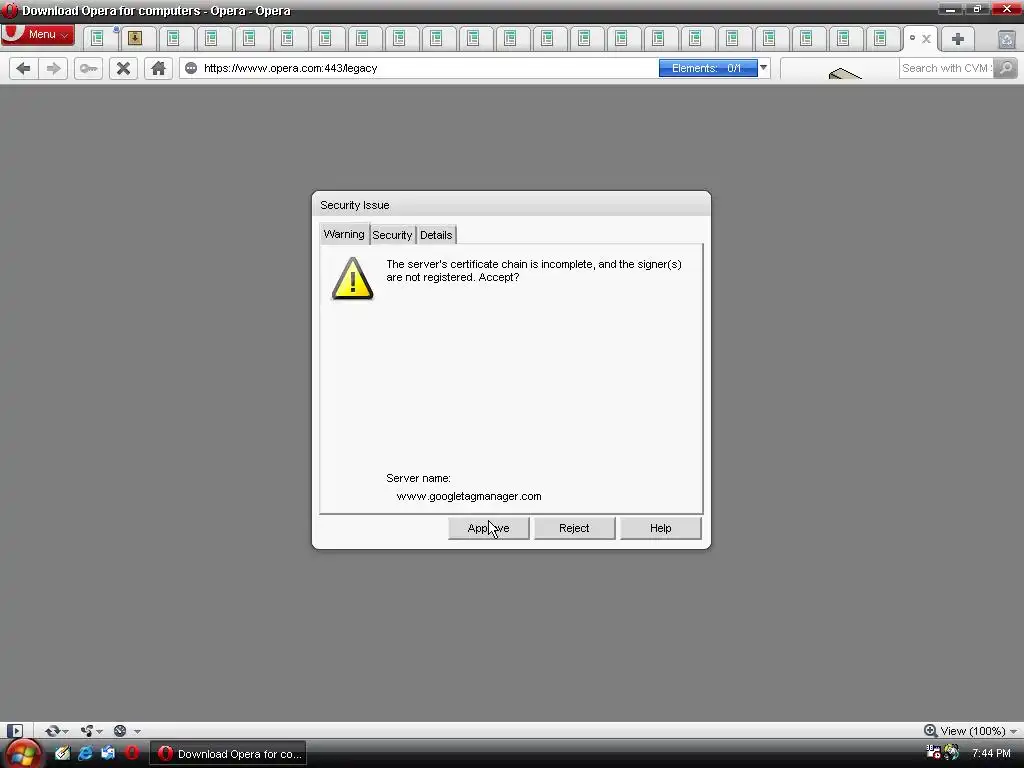Open the View (100%) zoom dropdown

(x=970, y=731)
